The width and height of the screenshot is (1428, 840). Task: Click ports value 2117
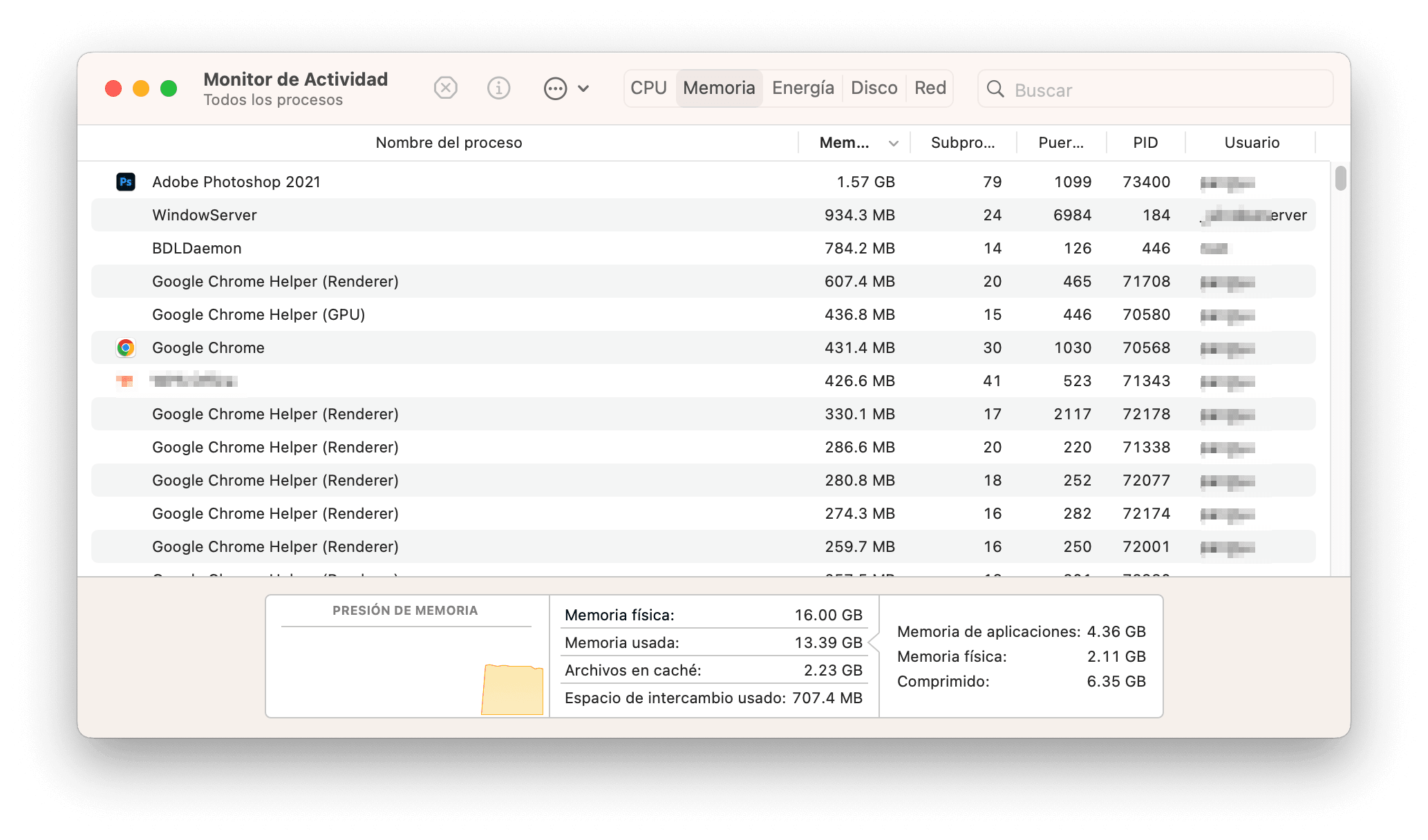point(1072,414)
